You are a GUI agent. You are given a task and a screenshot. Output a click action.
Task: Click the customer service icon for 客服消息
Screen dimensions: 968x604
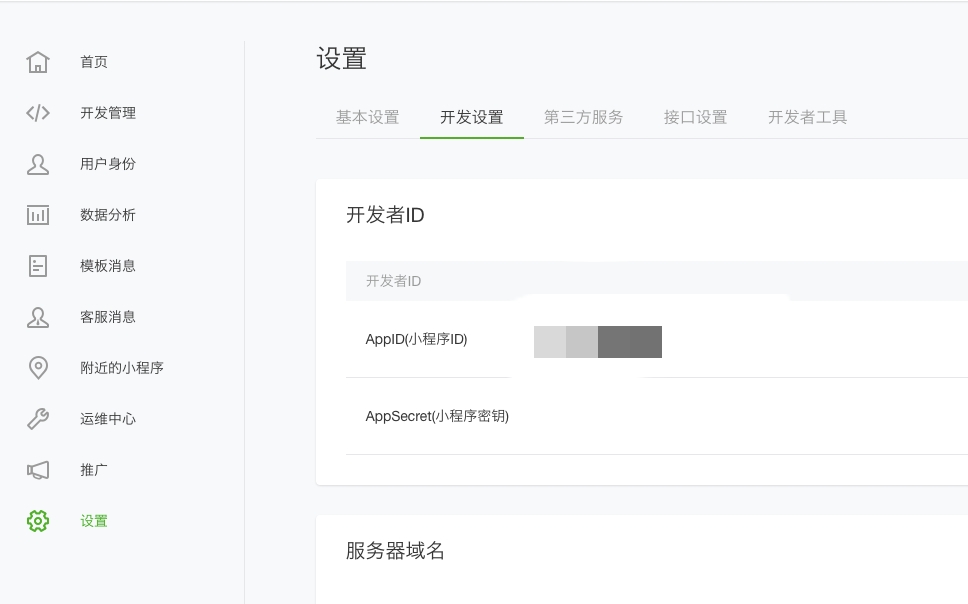[x=38, y=317]
